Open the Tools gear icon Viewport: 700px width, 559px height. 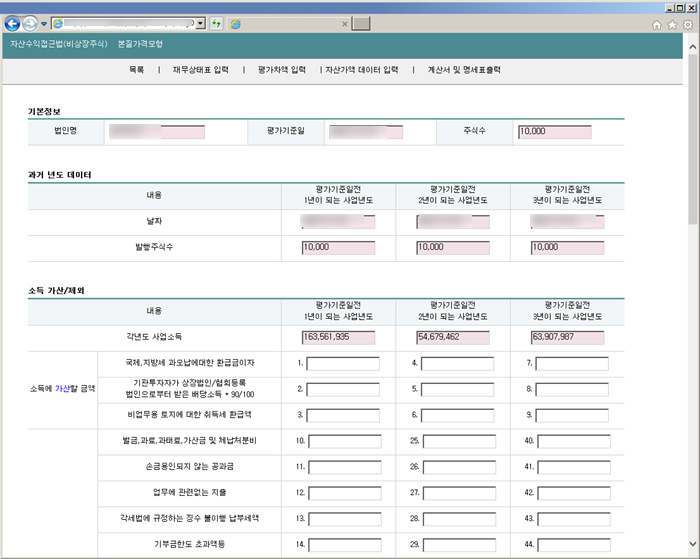[x=688, y=25]
